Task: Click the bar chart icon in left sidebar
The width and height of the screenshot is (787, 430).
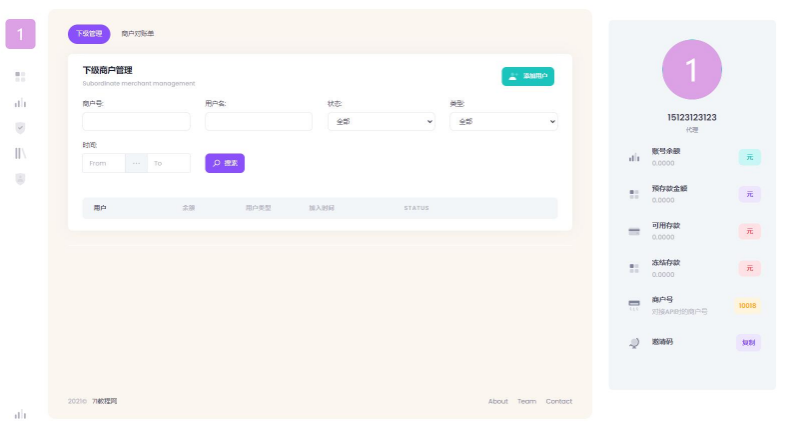Action: point(20,102)
